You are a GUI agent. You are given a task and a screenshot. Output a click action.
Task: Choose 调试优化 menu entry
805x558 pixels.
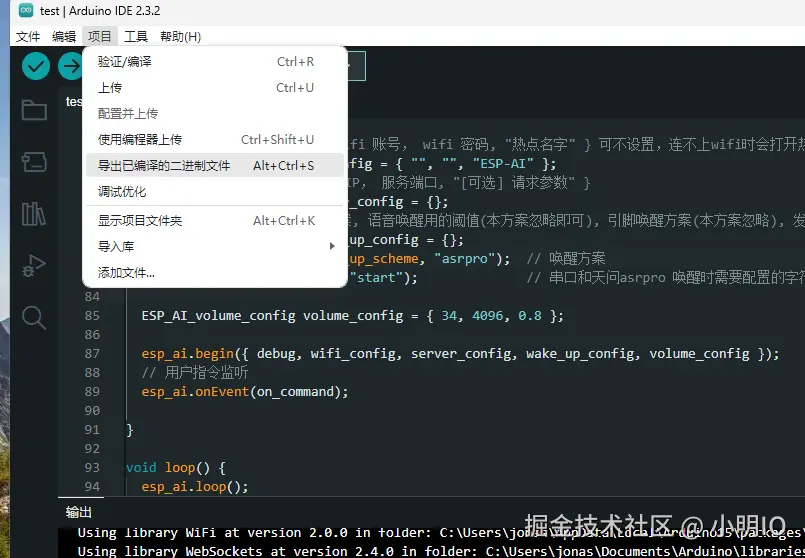[x=215, y=191]
